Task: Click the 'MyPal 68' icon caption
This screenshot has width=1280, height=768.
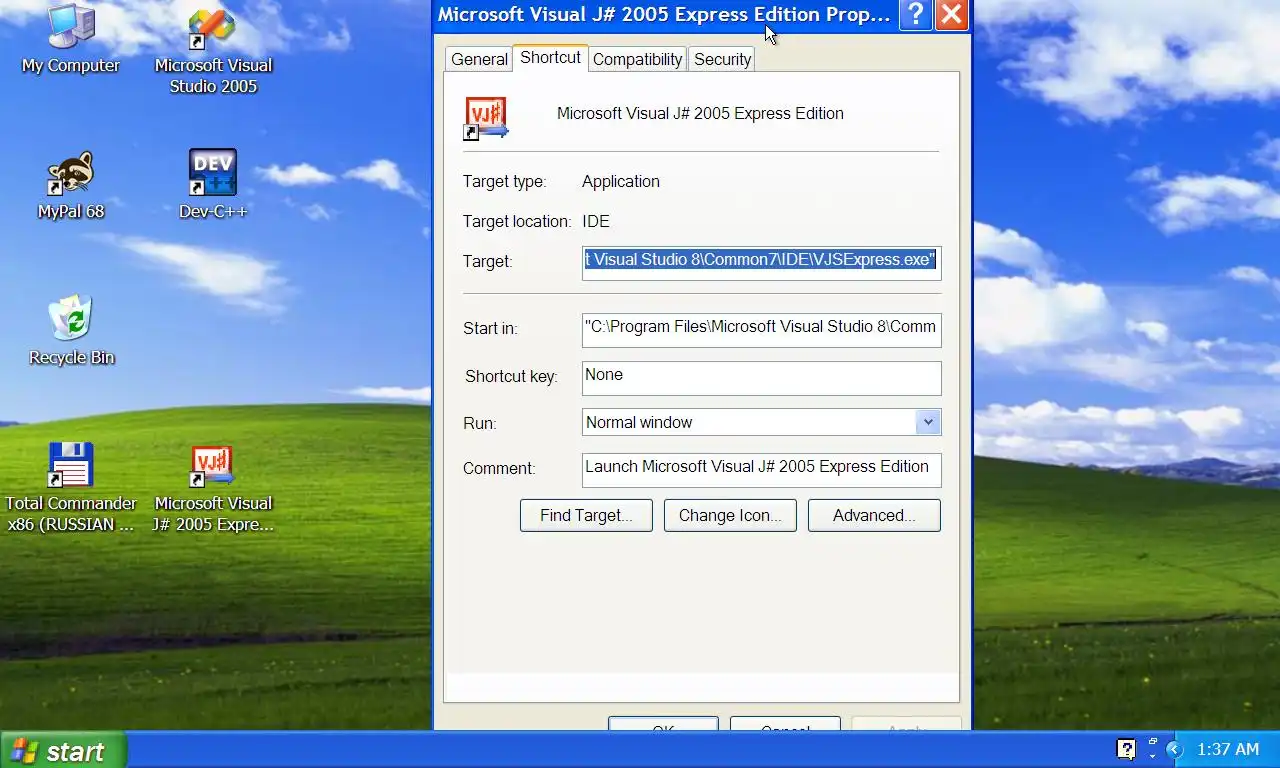Action: pos(71,211)
